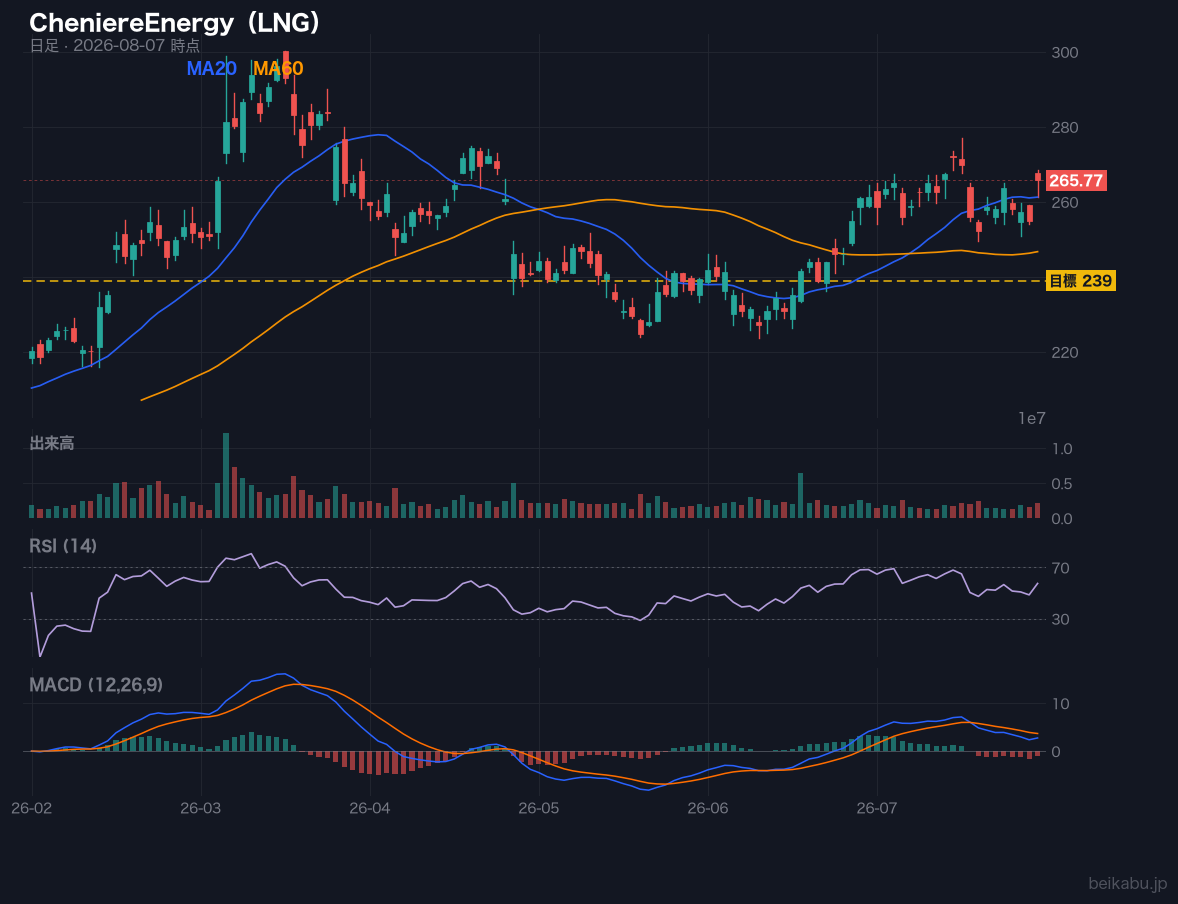The image size is (1178, 904).
Task: Click the 26-03 date axis label
Action: [x=201, y=809]
